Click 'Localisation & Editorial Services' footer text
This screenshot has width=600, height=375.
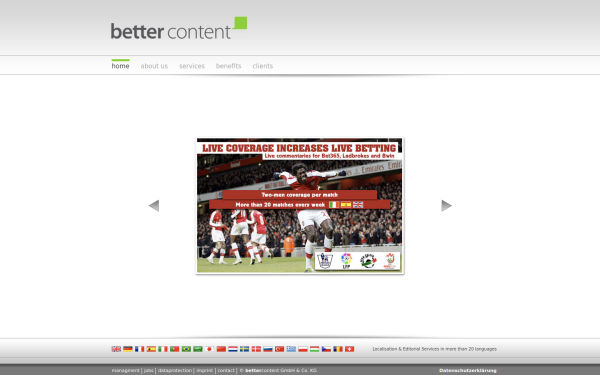435,349
